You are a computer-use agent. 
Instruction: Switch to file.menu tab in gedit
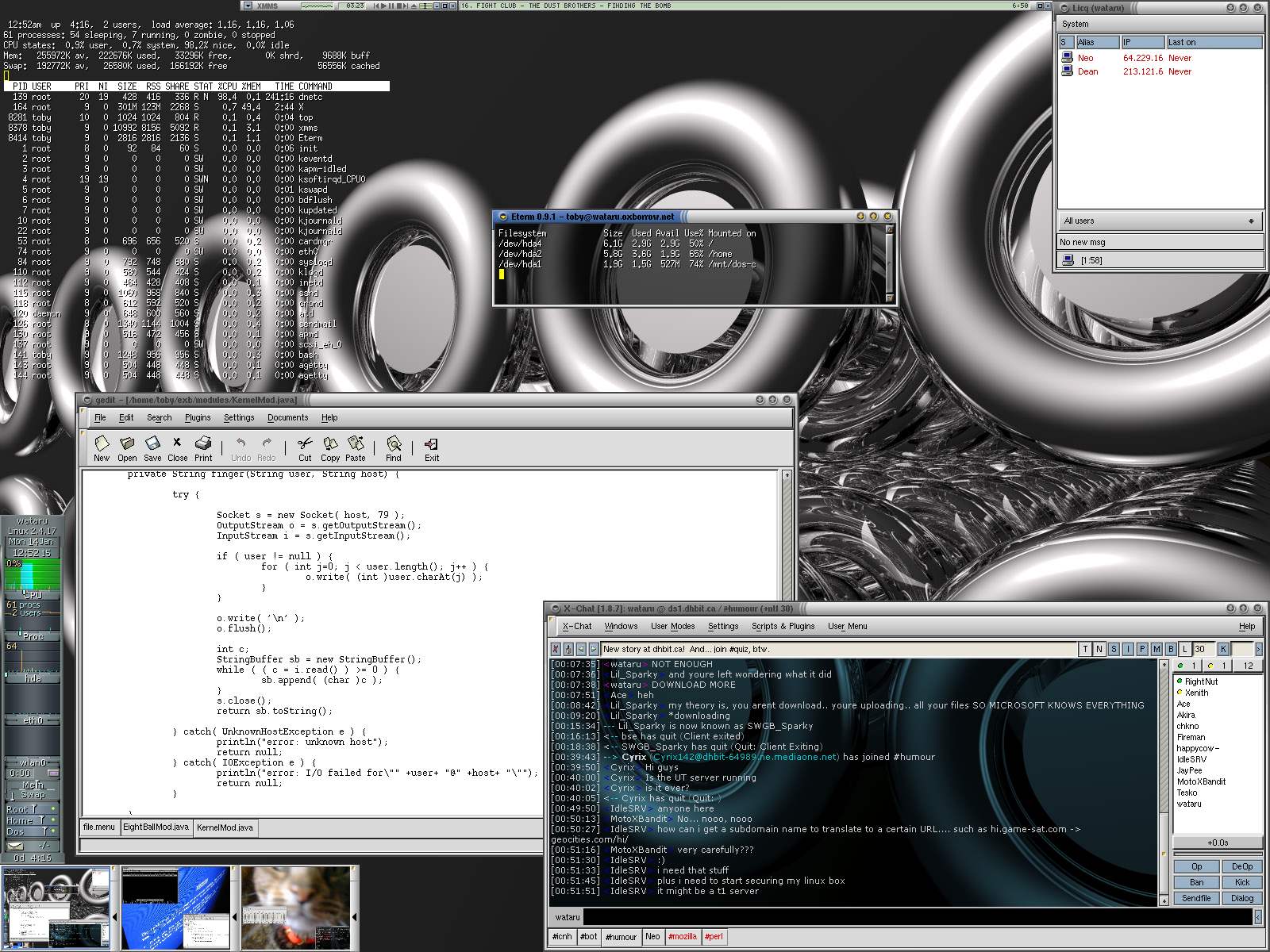(x=99, y=827)
